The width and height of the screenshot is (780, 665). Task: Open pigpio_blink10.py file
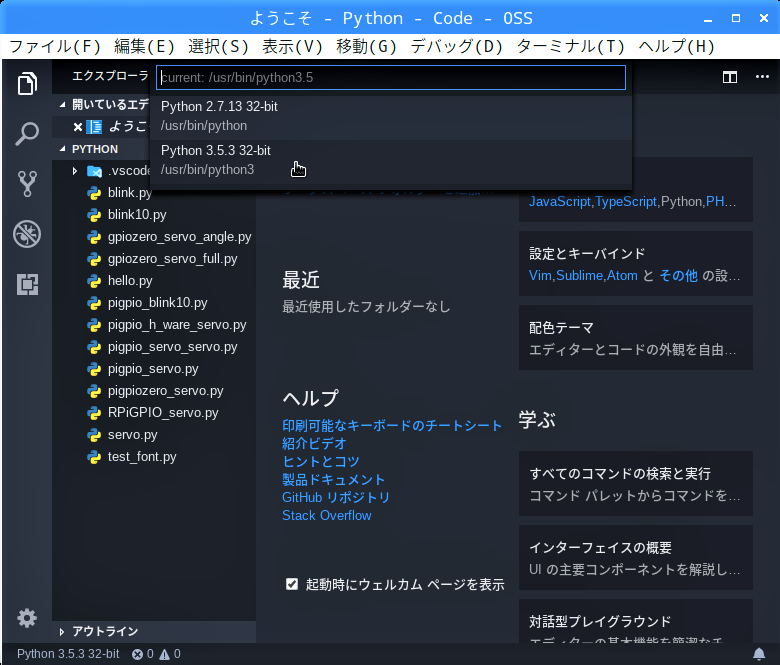point(158,303)
